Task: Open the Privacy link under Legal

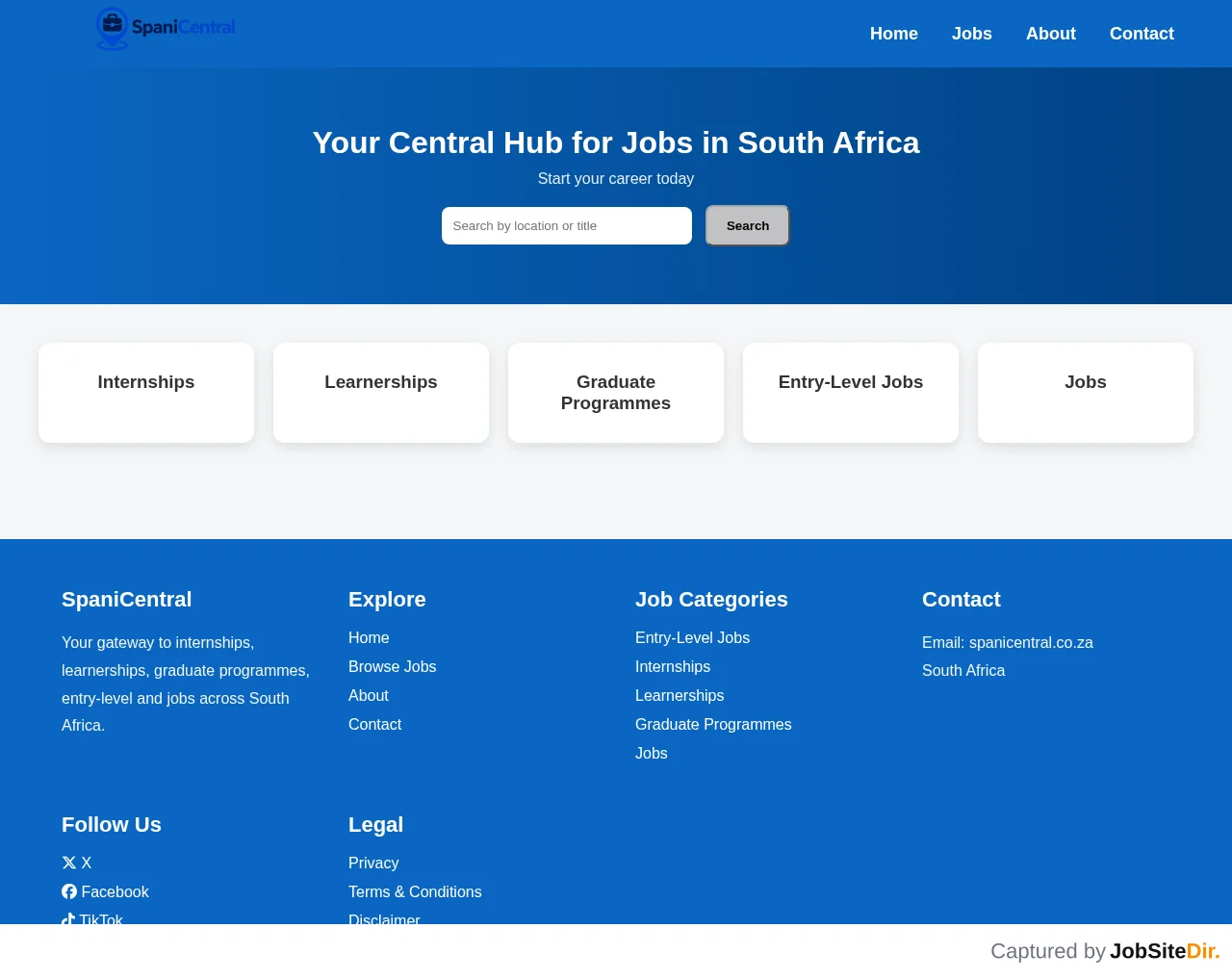Action: (373, 863)
